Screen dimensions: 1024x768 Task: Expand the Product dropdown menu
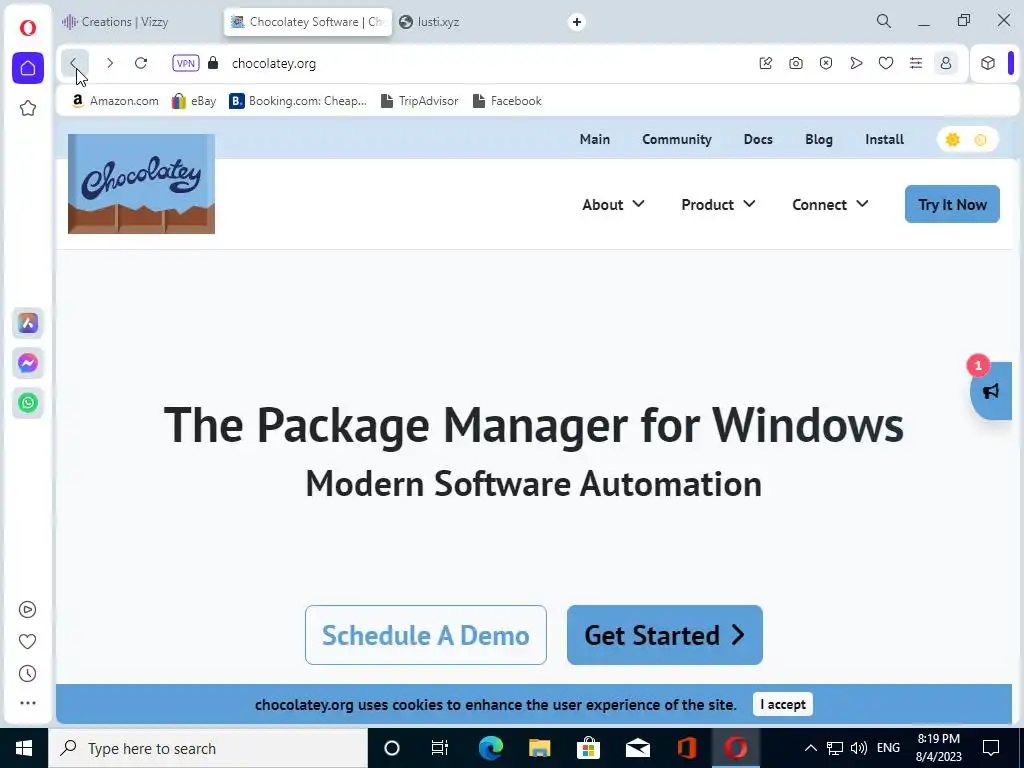coord(718,204)
